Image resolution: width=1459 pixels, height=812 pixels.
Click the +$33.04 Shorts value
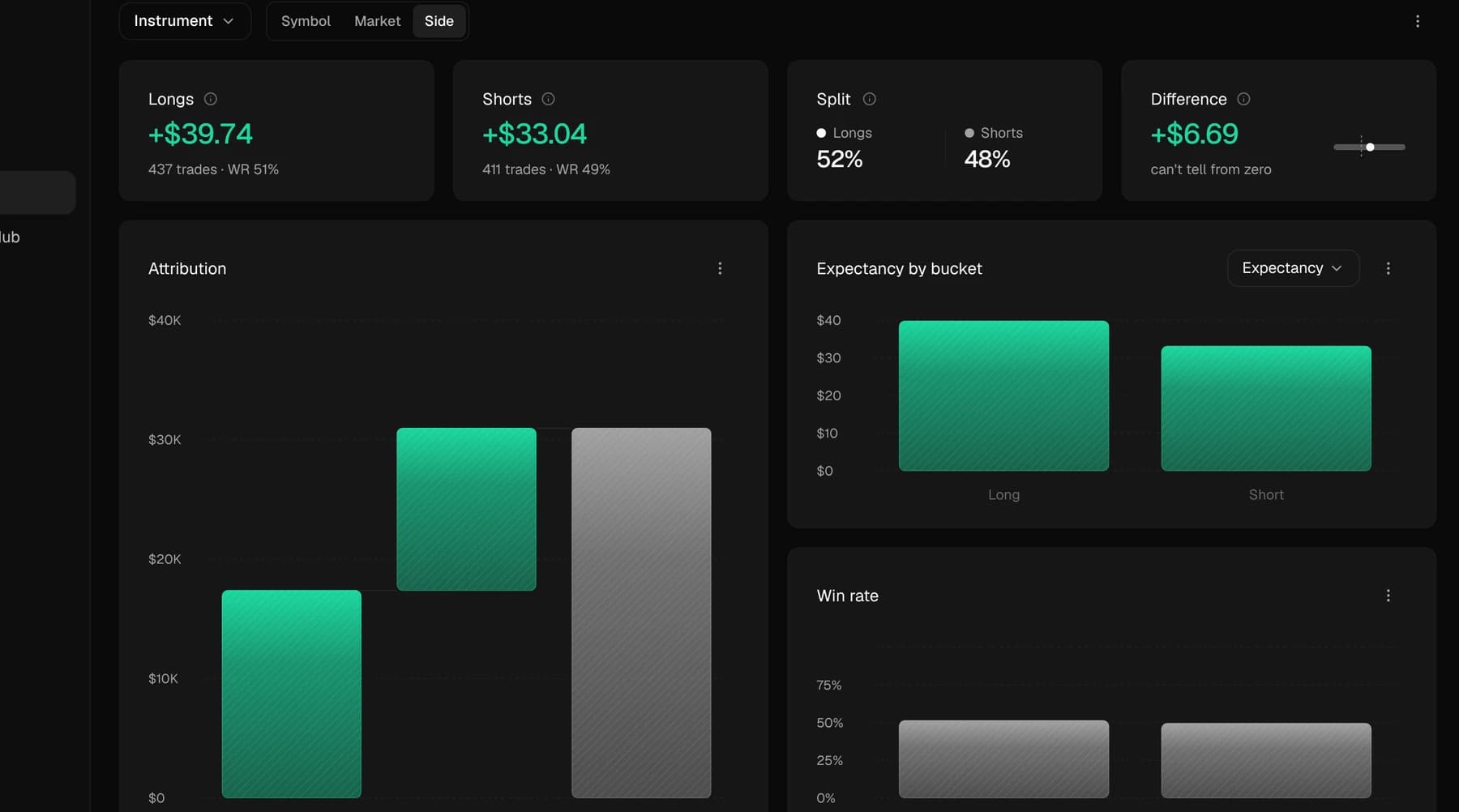[534, 134]
